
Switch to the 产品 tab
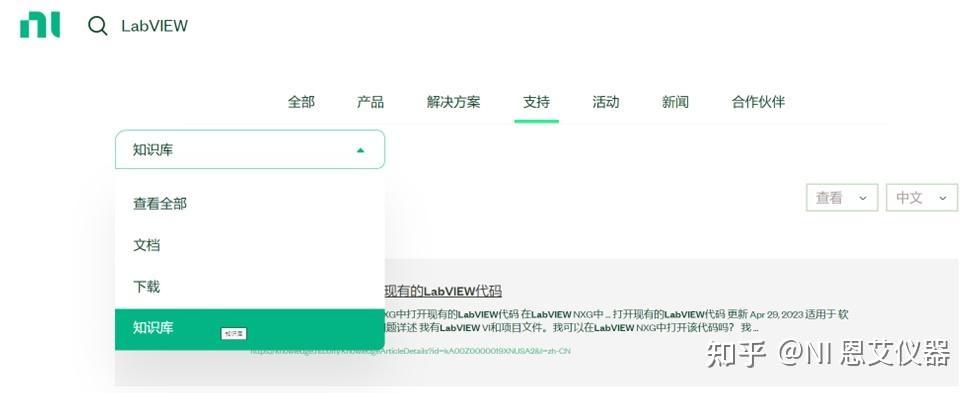coord(370,102)
